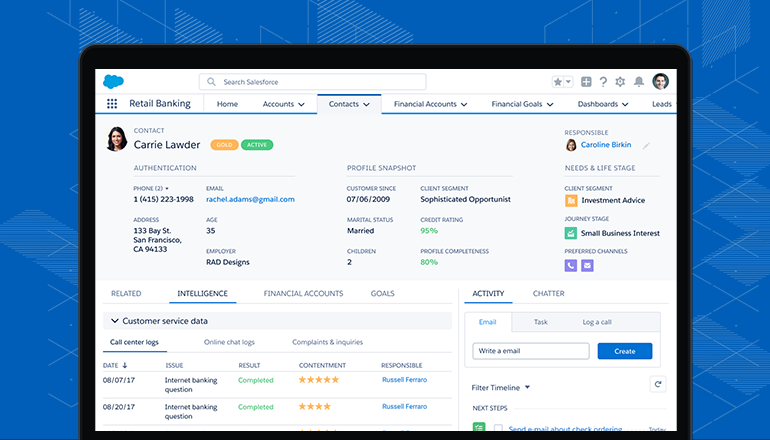Viewport: 770px width, 440px height.
Task: Expand the Financial Goals chevron
Action: tap(550, 105)
